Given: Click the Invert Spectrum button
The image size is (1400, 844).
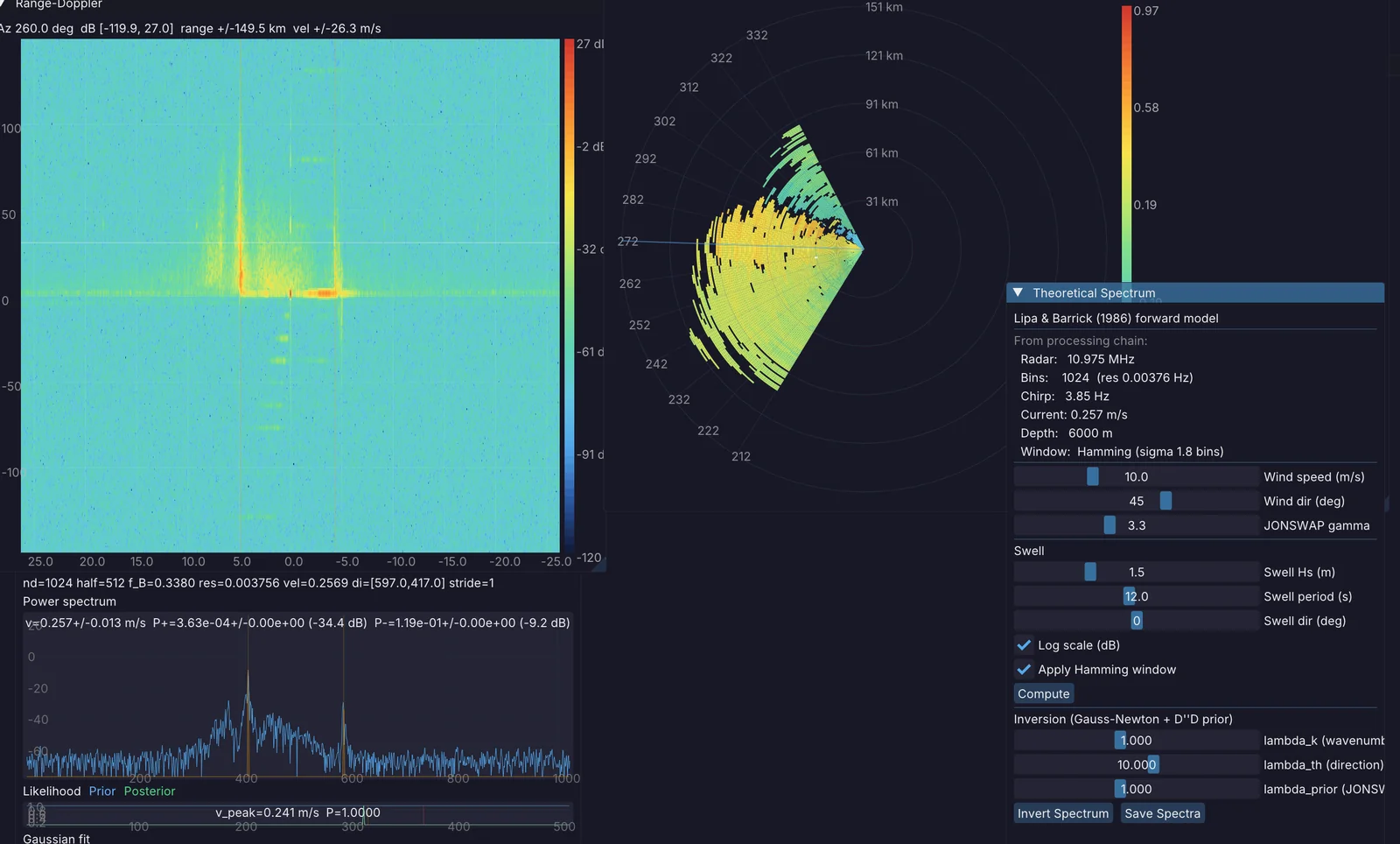Looking at the screenshot, I should [1063, 813].
